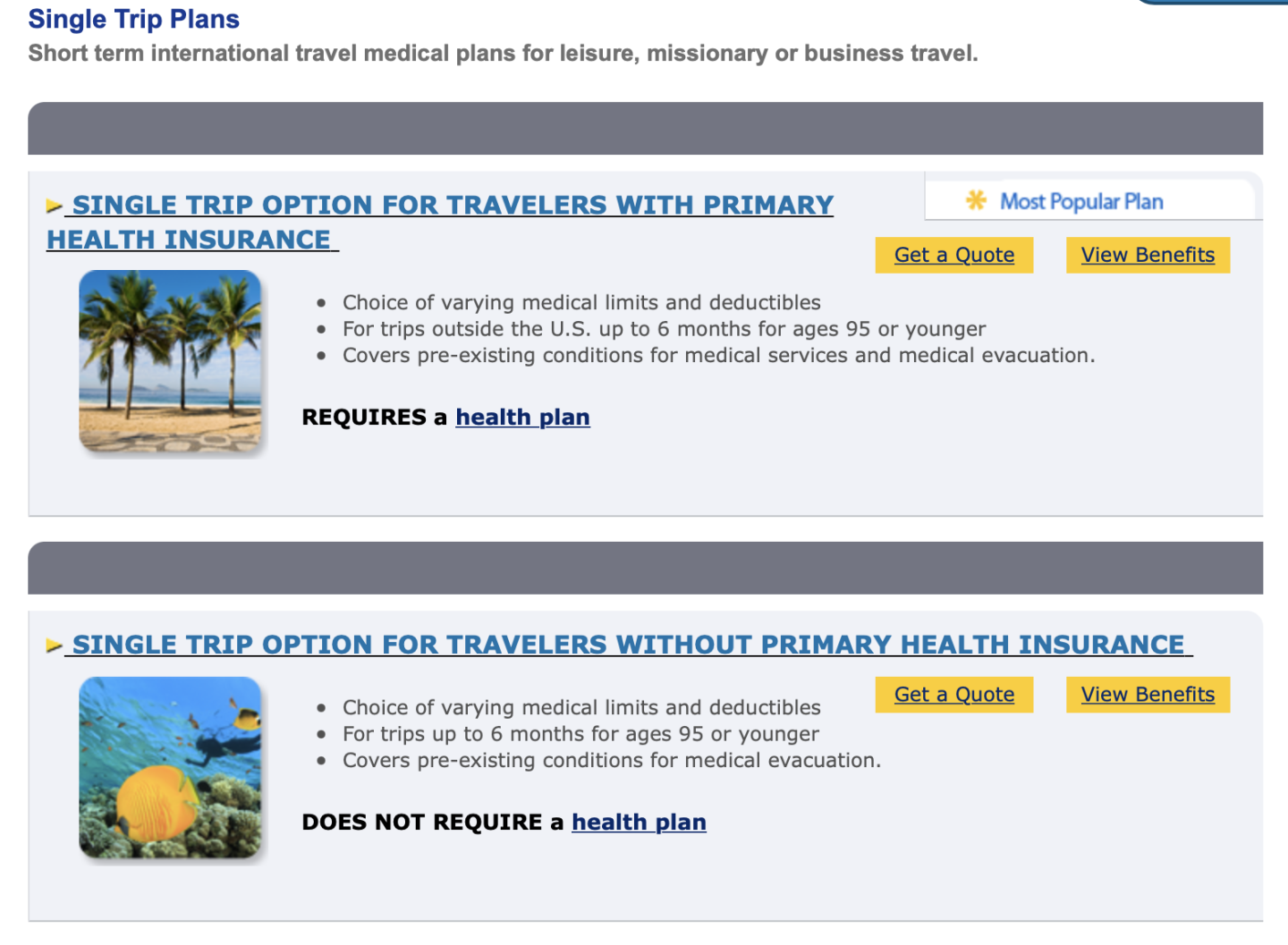This screenshot has height=945, width=1288.
Task: Follow the health plan link after REQUIRES
Action: point(522,418)
